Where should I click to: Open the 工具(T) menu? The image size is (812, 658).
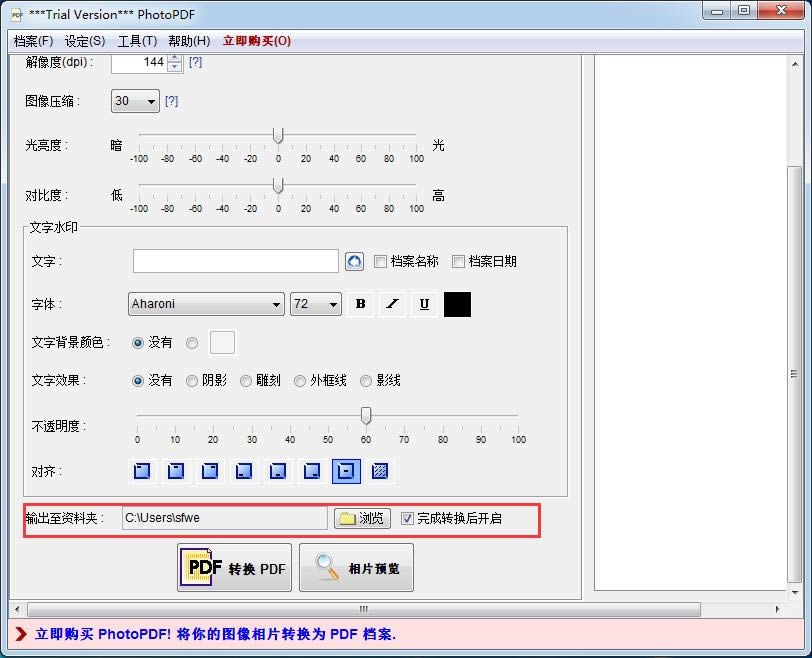coord(137,41)
